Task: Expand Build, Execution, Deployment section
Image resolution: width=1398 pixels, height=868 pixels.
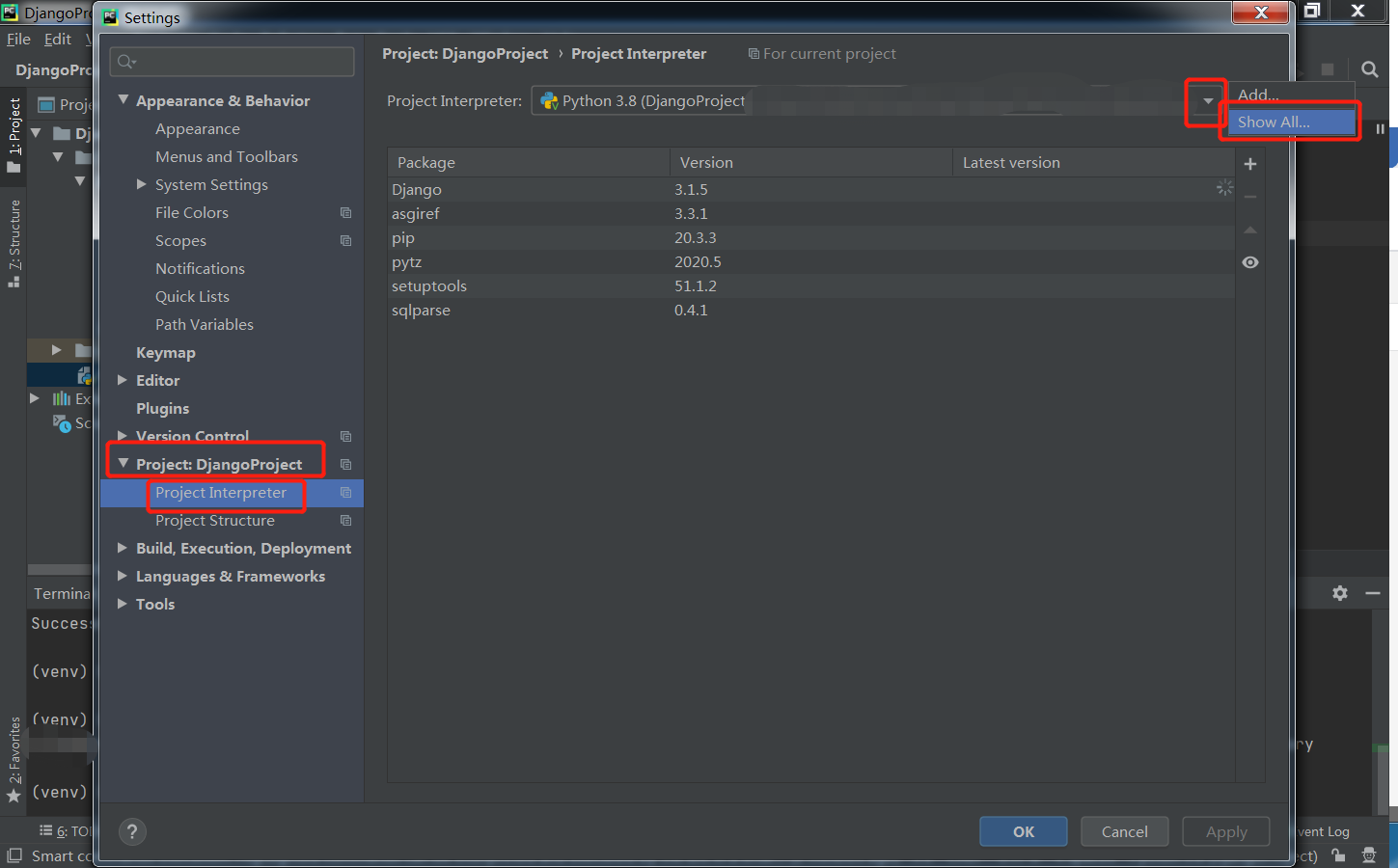Action: (x=123, y=548)
